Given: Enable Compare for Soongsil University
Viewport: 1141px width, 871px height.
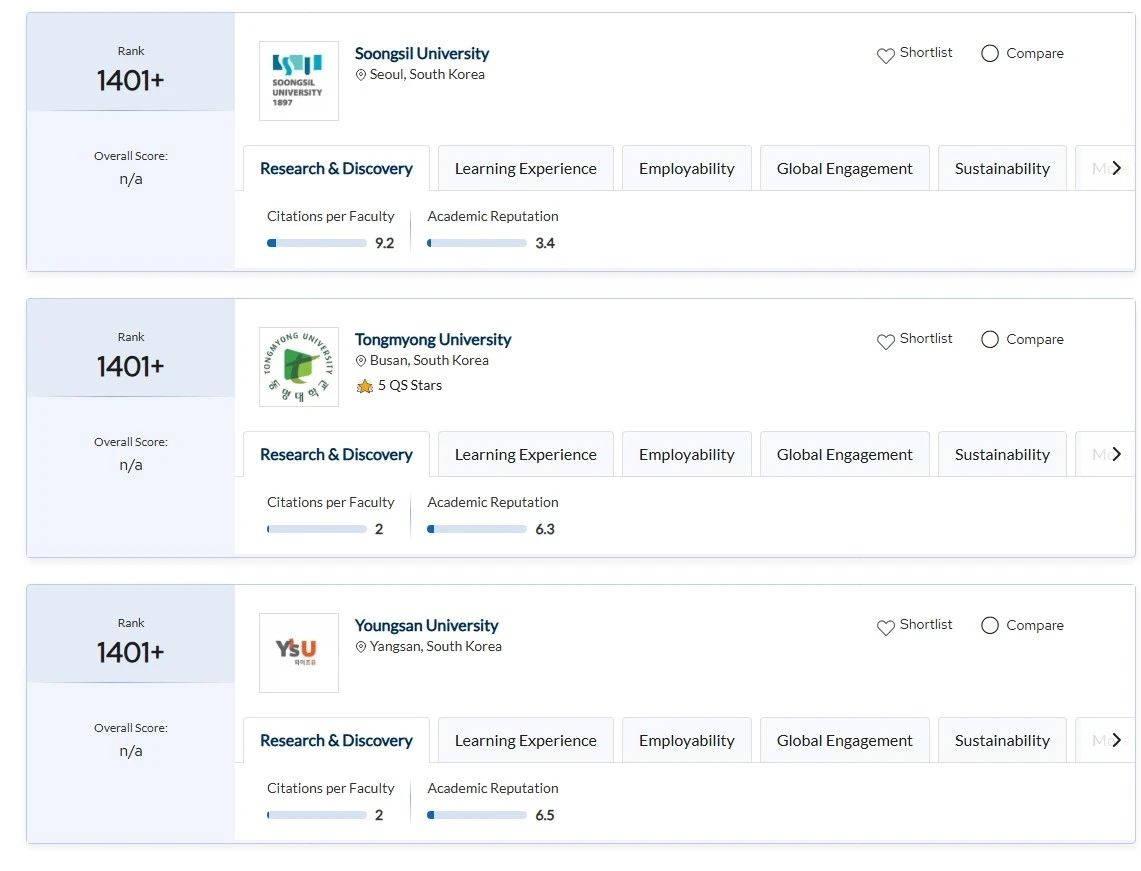Looking at the screenshot, I should pos(990,54).
